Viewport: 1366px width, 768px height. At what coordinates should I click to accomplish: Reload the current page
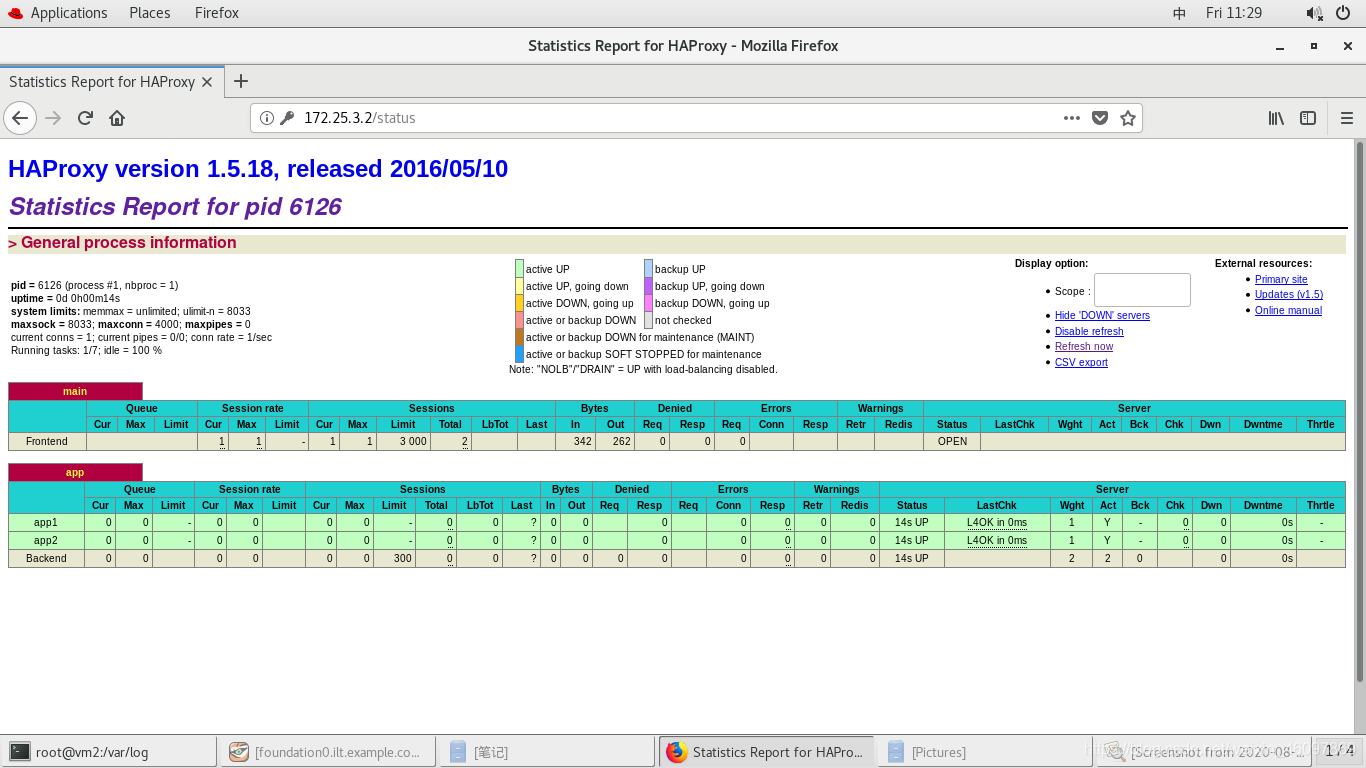pos(85,118)
